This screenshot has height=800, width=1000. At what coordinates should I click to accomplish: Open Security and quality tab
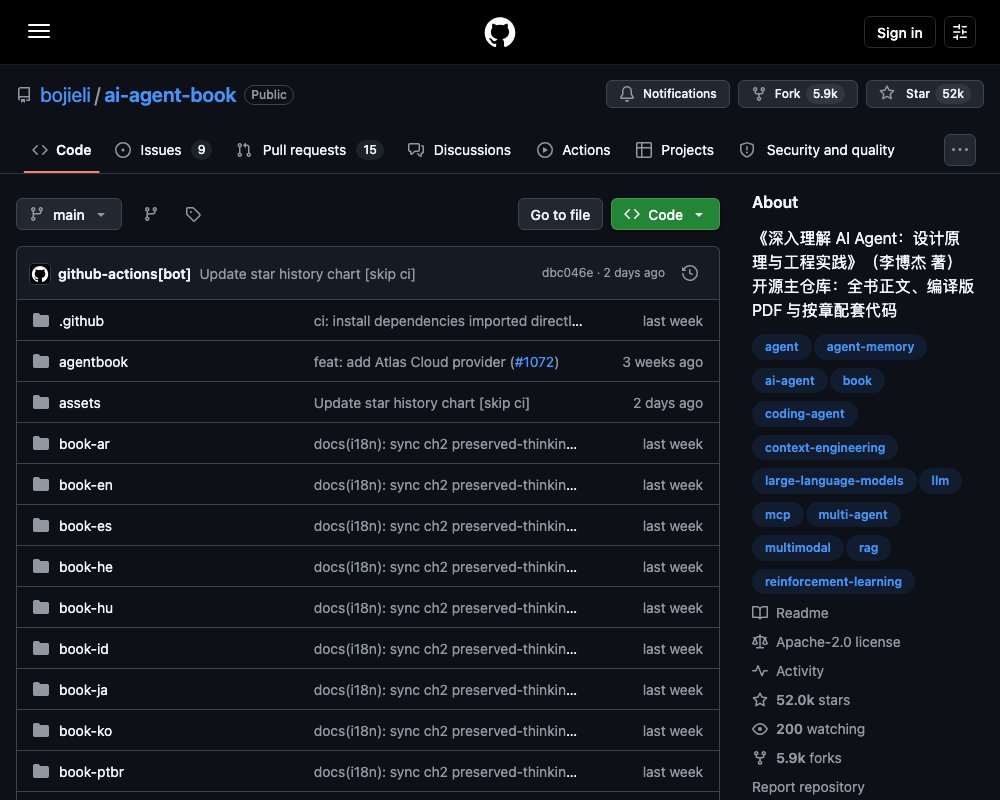click(817, 150)
